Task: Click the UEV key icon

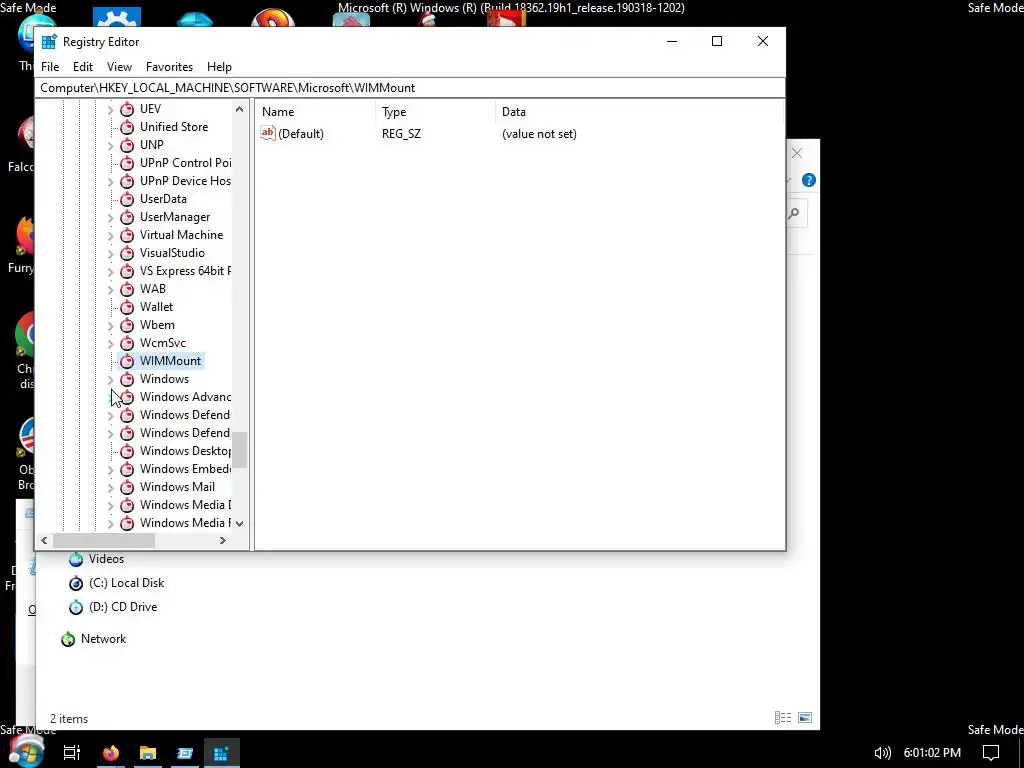Action: [x=127, y=109]
